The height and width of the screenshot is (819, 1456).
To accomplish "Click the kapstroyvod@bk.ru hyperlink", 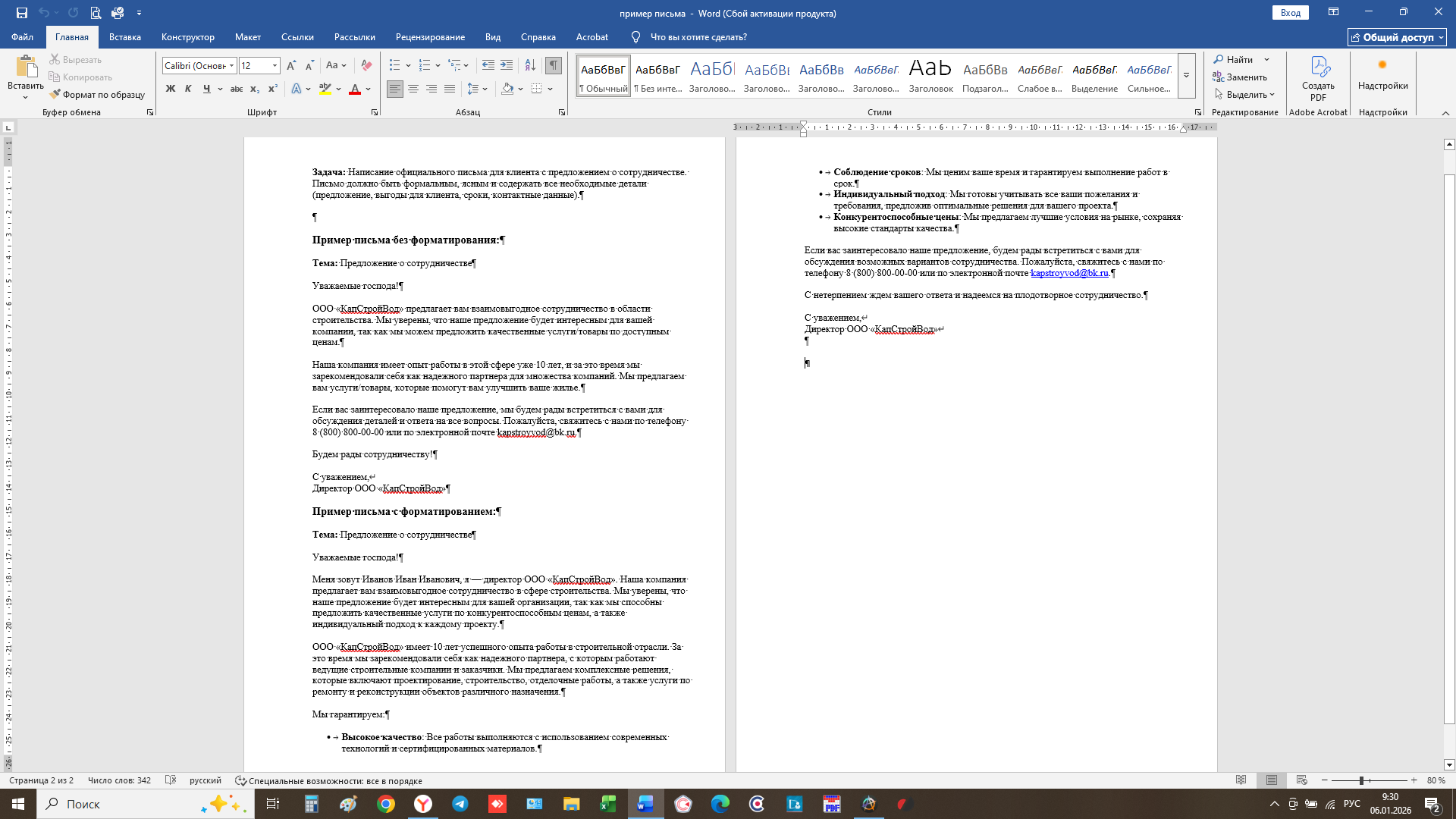I will 1069,273.
